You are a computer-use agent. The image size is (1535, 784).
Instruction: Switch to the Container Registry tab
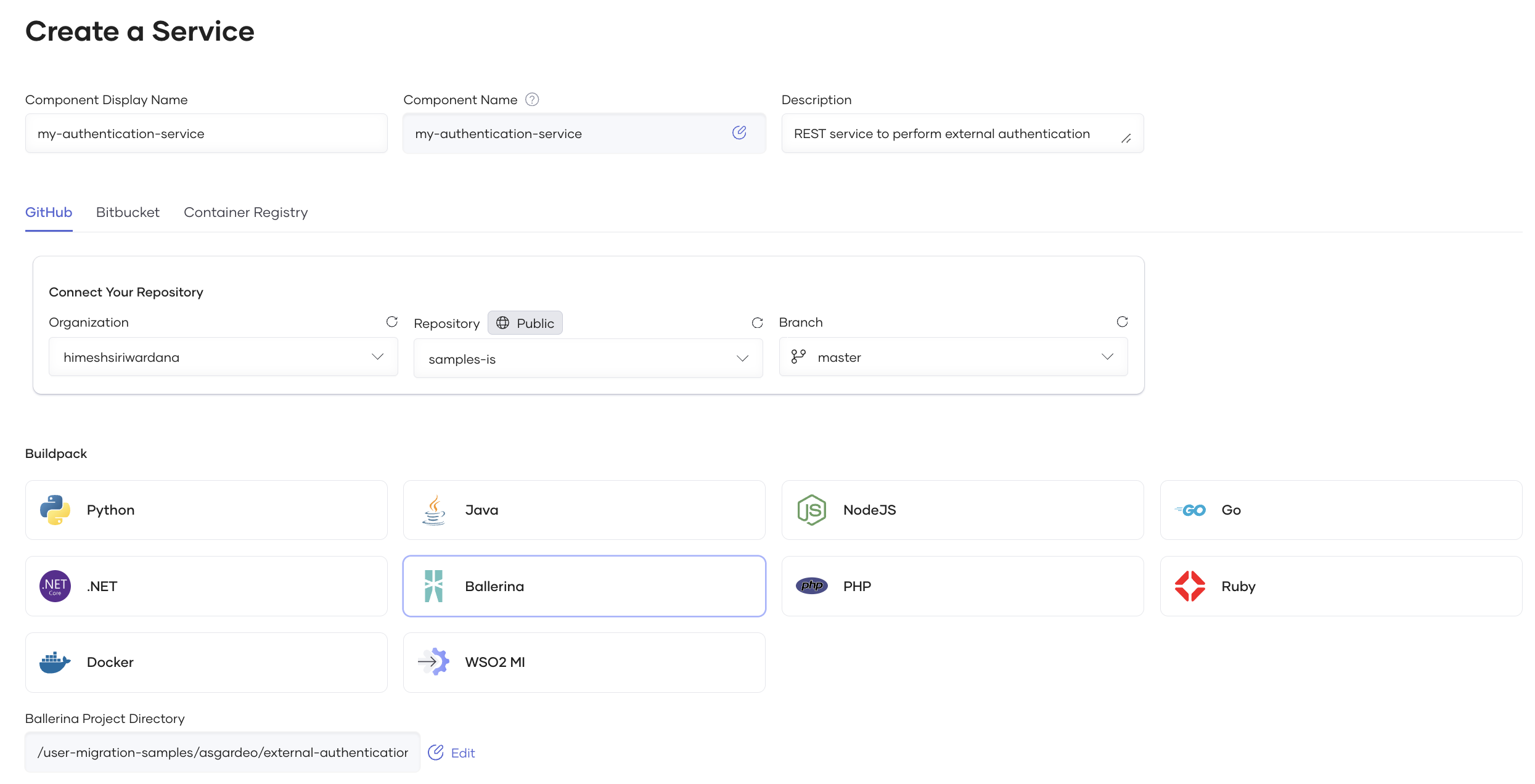[245, 212]
